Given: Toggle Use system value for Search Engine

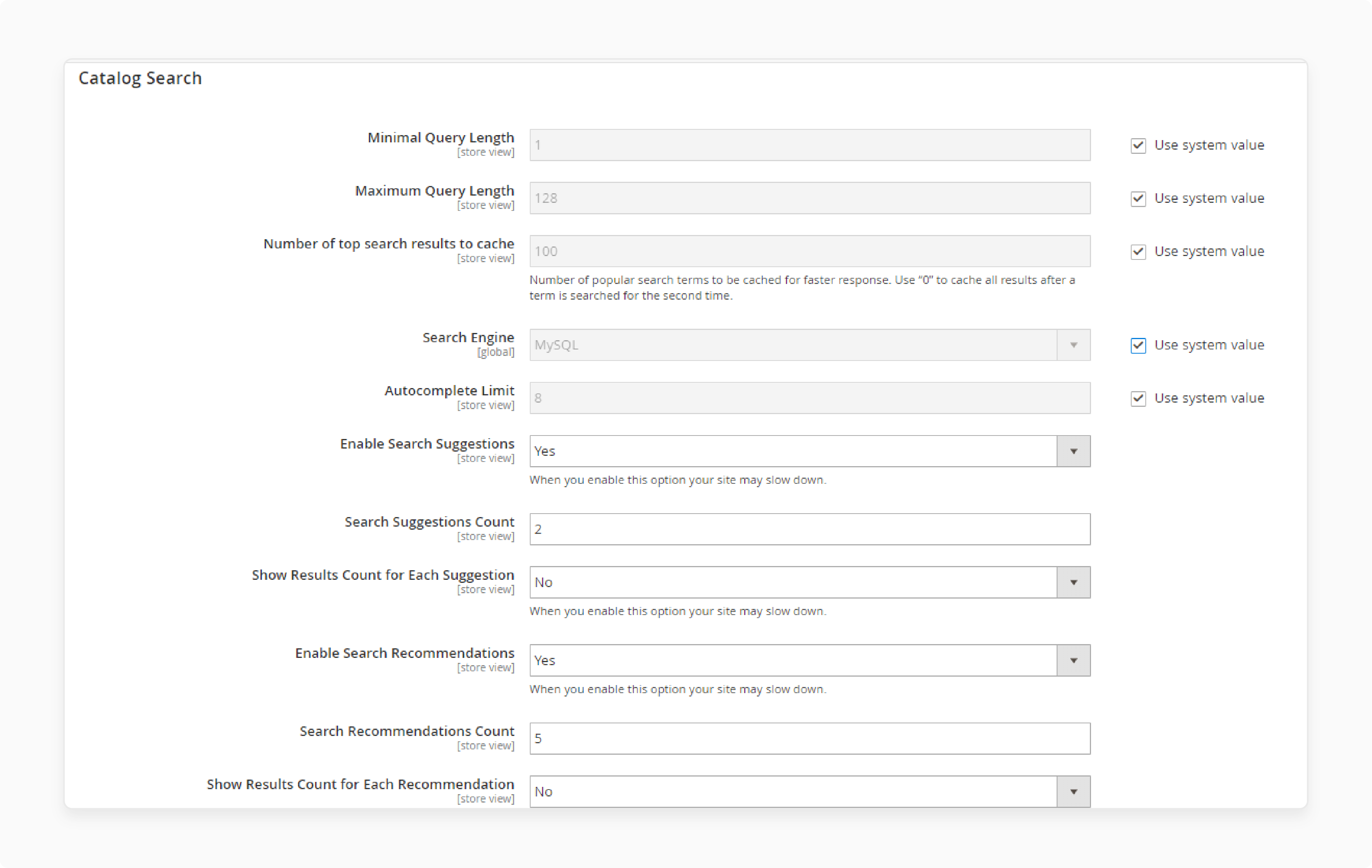Looking at the screenshot, I should pyautogui.click(x=1138, y=345).
